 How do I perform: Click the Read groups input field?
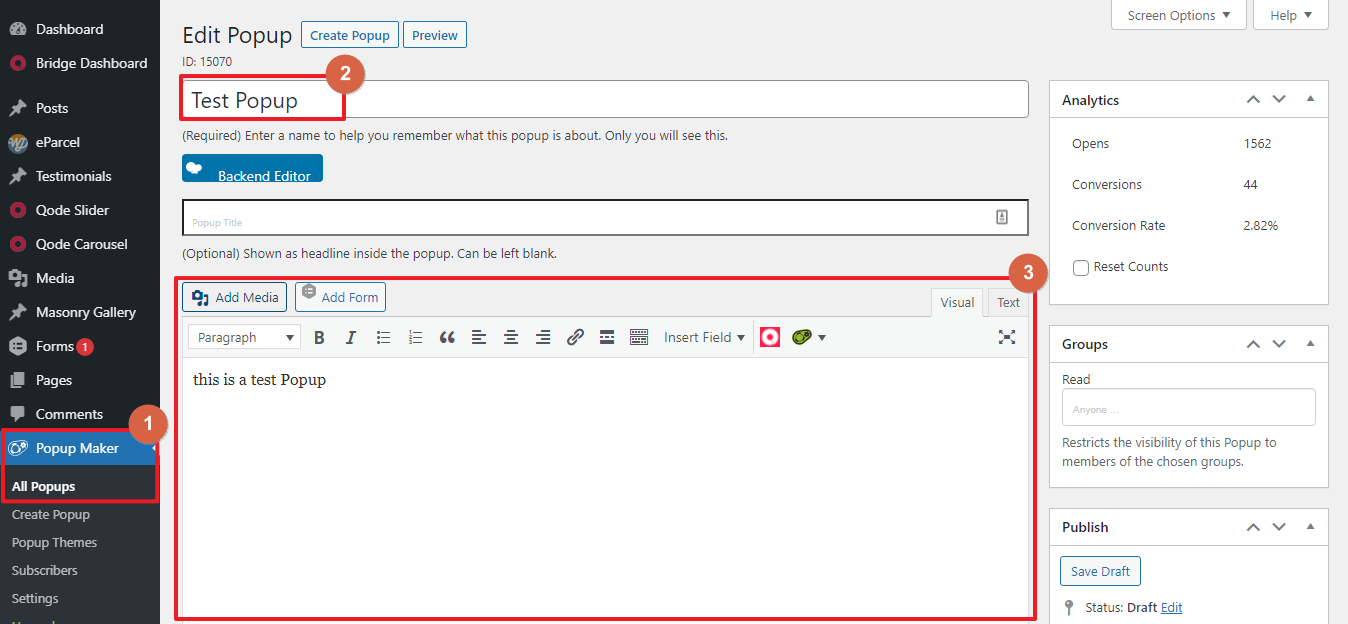coord(1188,407)
